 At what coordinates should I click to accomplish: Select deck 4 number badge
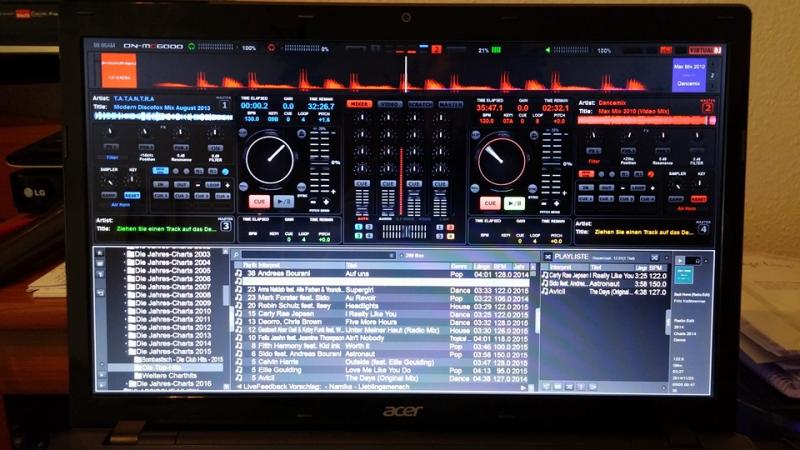[x=703, y=229]
